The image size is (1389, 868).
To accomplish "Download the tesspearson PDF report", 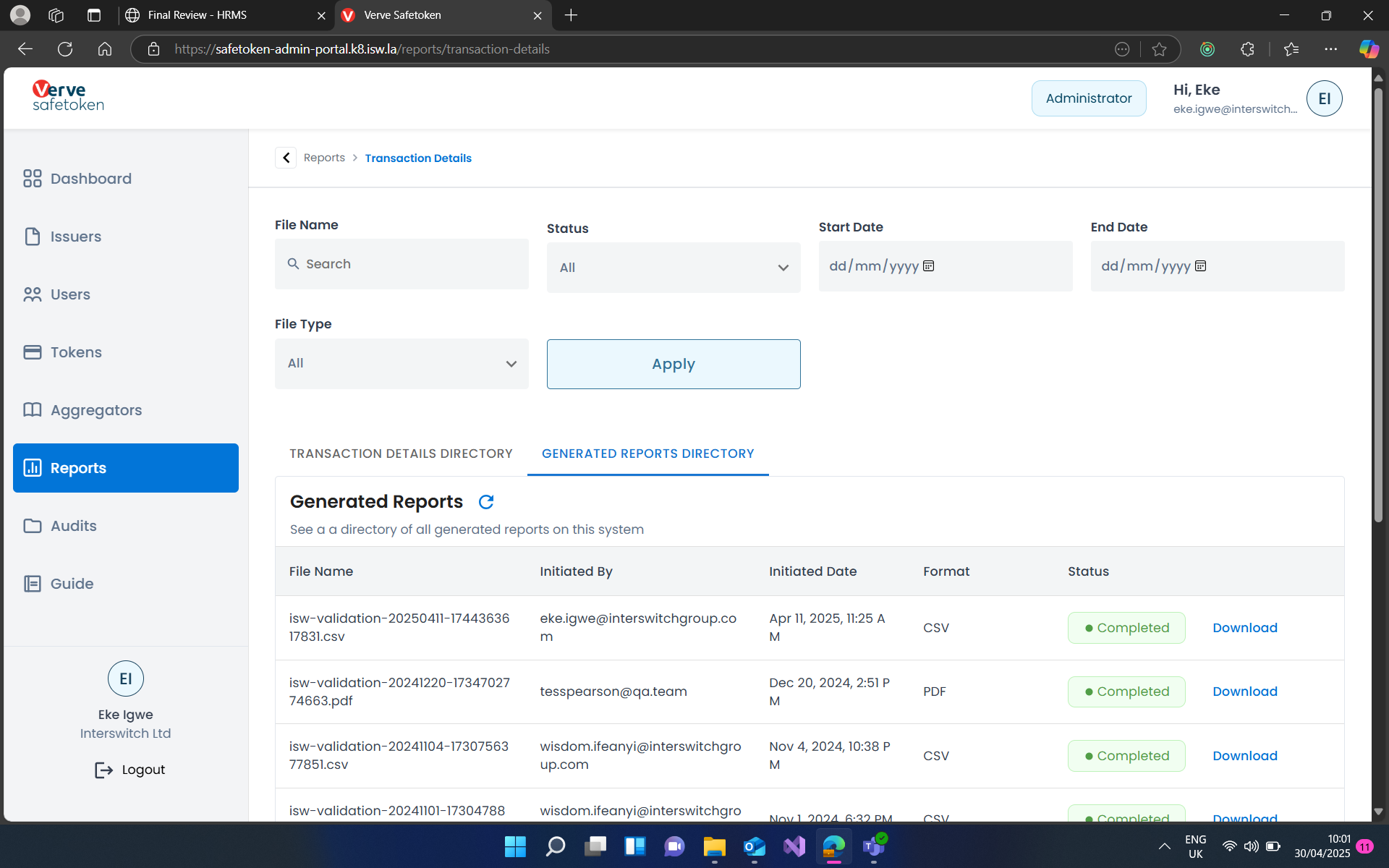I will point(1244,692).
